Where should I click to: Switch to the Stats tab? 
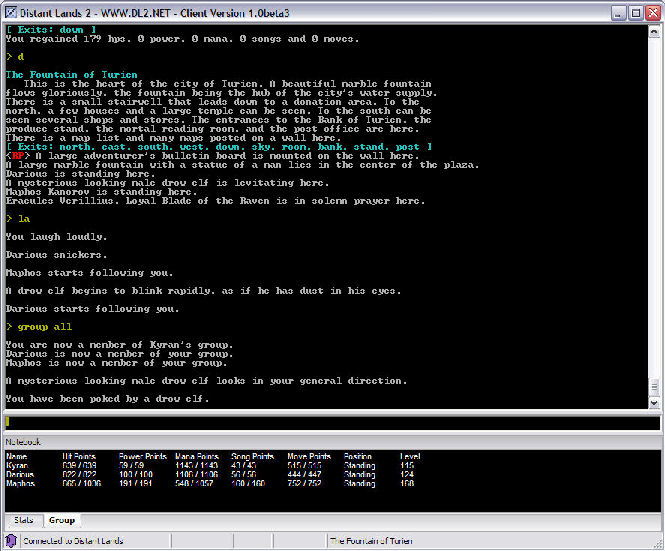point(23,521)
